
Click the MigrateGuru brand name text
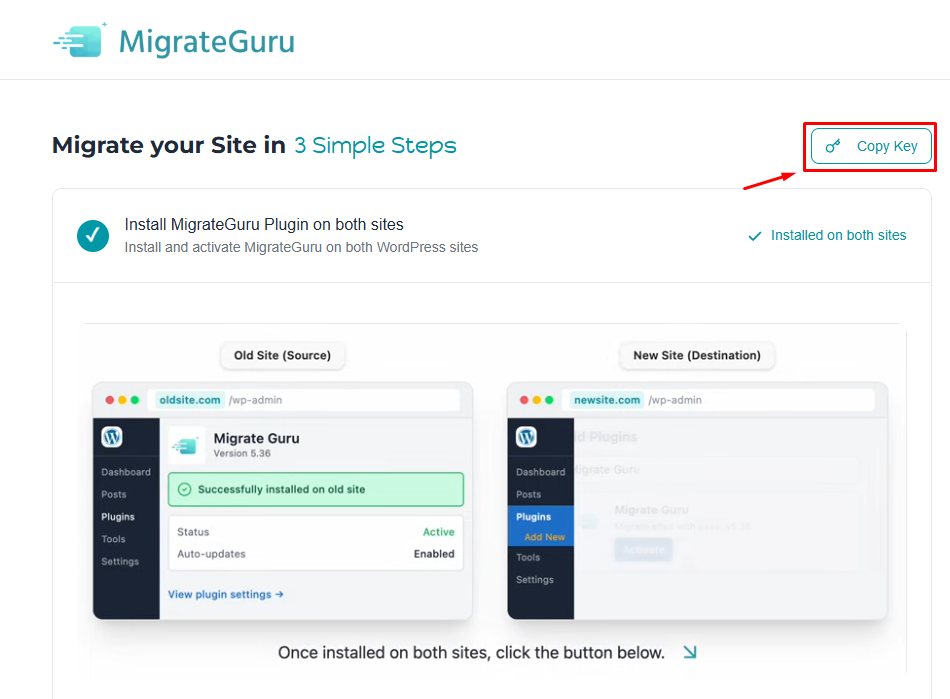(x=207, y=42)
